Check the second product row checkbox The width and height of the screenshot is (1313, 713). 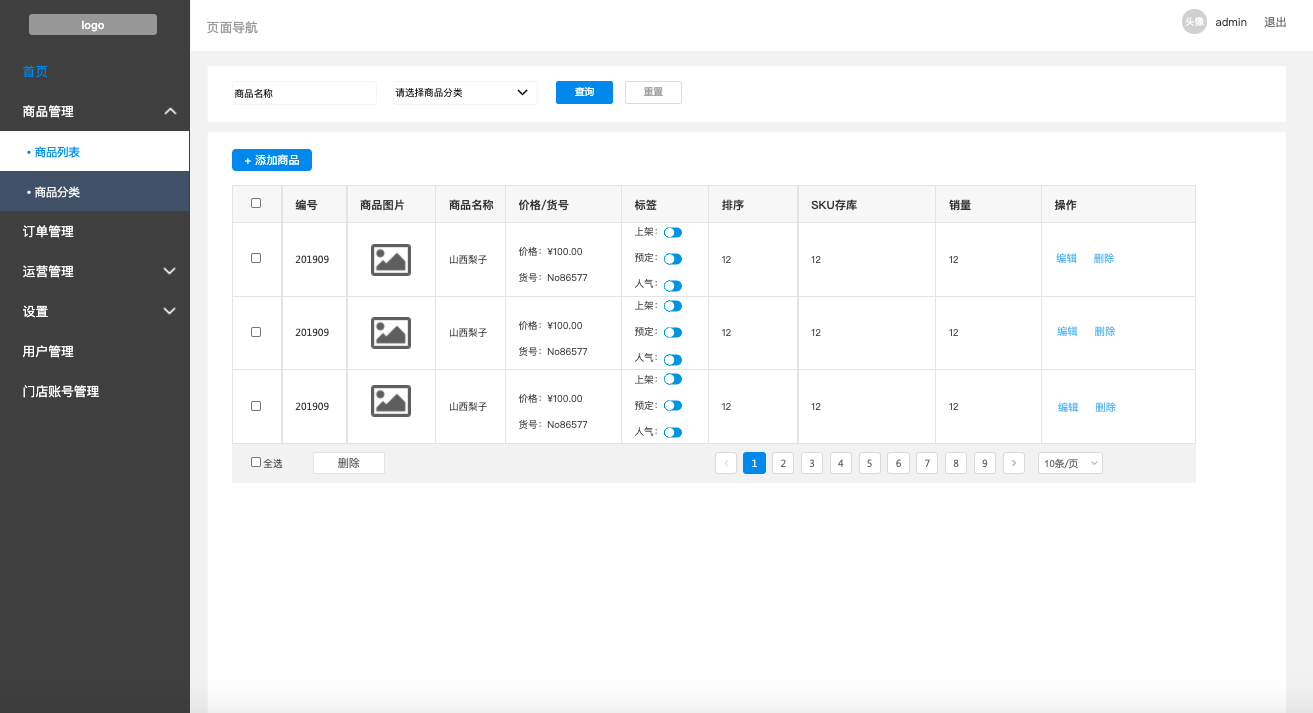click(256, 331)
